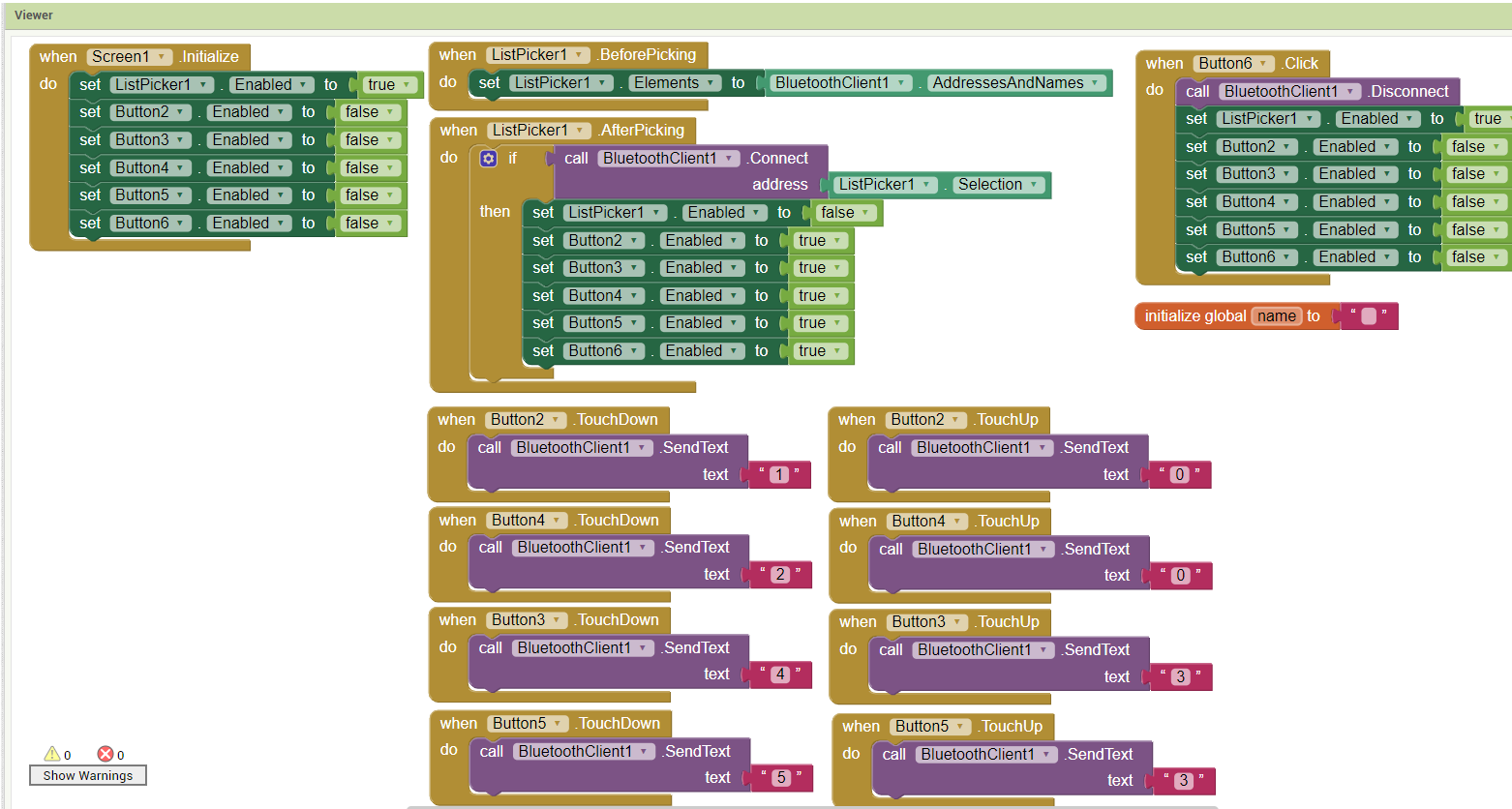1512x809 pixels.
Task: Click the empty text string in the global block
Action: [1369, 315]
